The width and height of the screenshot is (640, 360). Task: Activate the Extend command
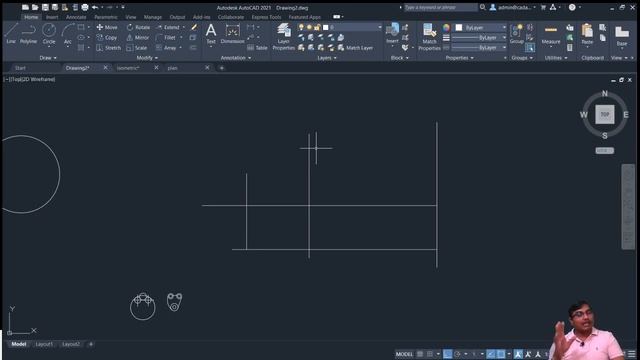(168, 27)
